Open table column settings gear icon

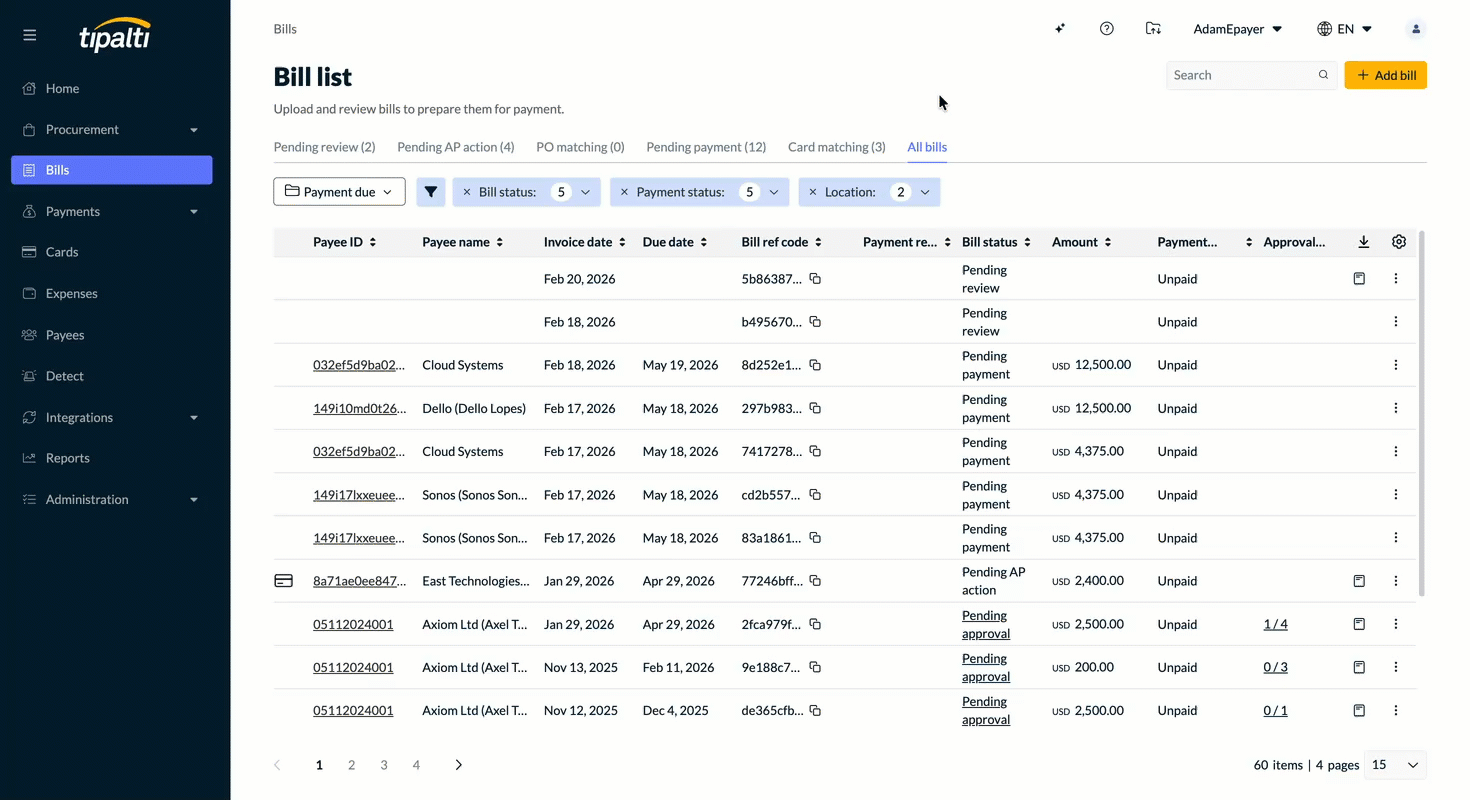click(x=1399, y=242)
